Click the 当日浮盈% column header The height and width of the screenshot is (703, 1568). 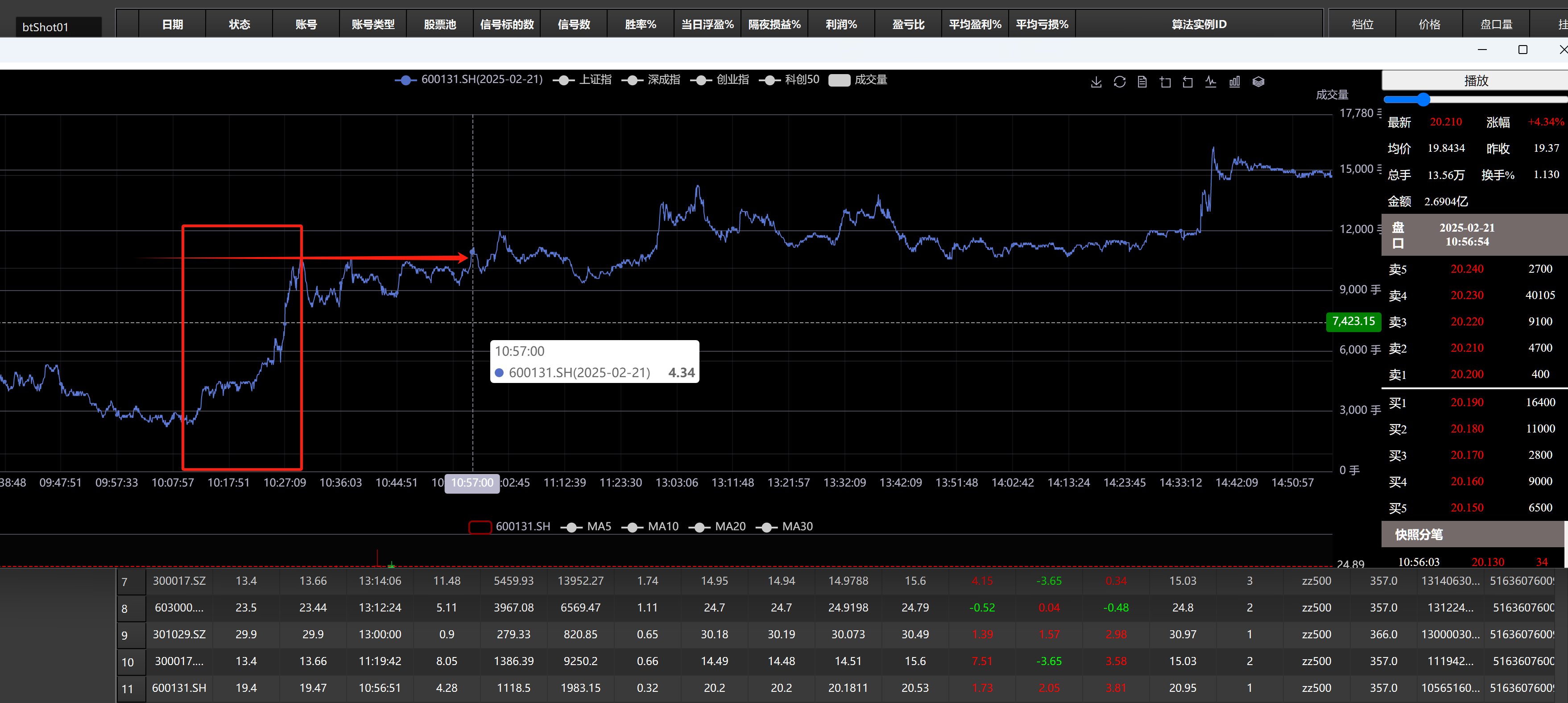pos(708,25)
